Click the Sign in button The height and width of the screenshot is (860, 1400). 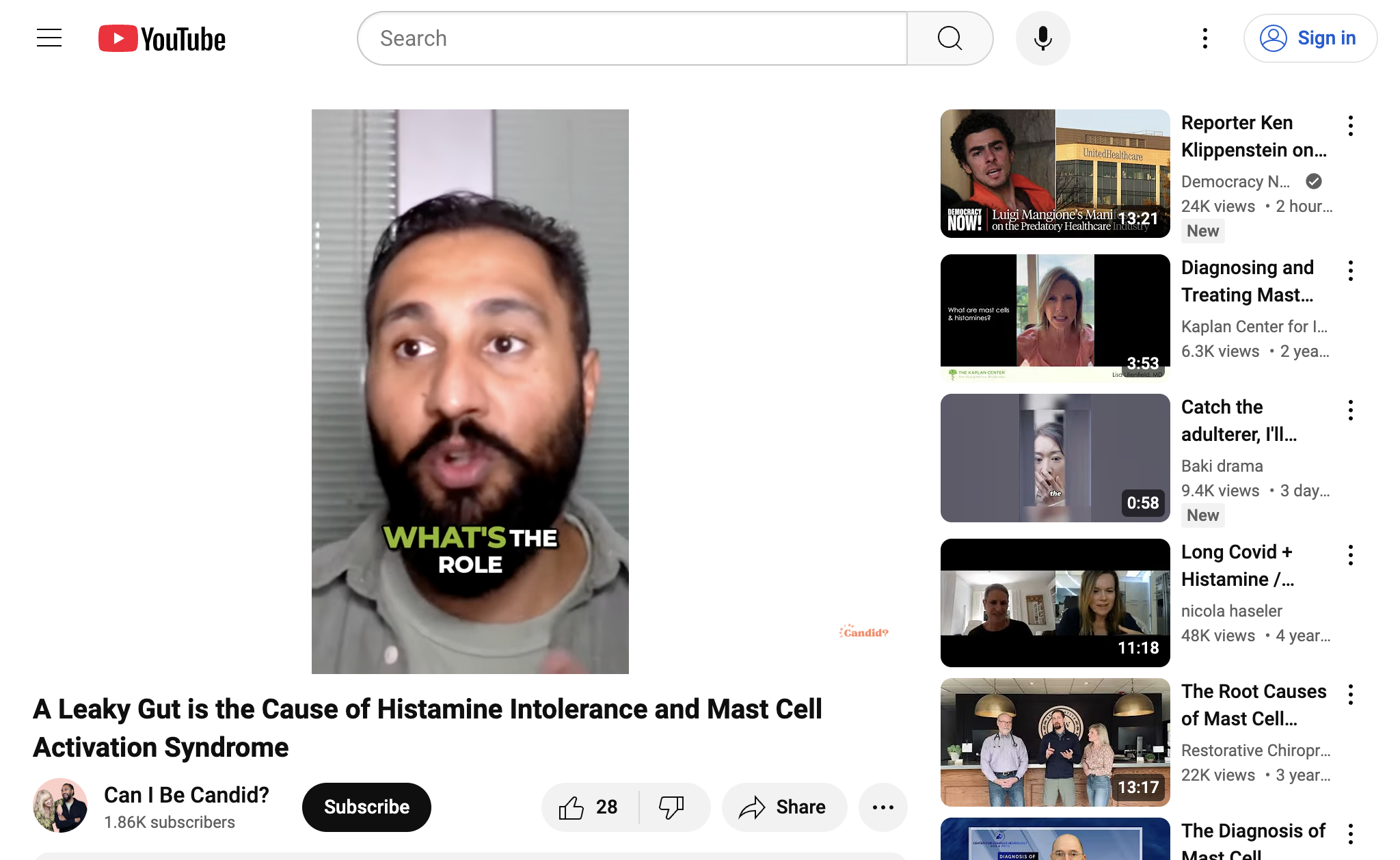pyautogui.click(x=1310, y=38)
